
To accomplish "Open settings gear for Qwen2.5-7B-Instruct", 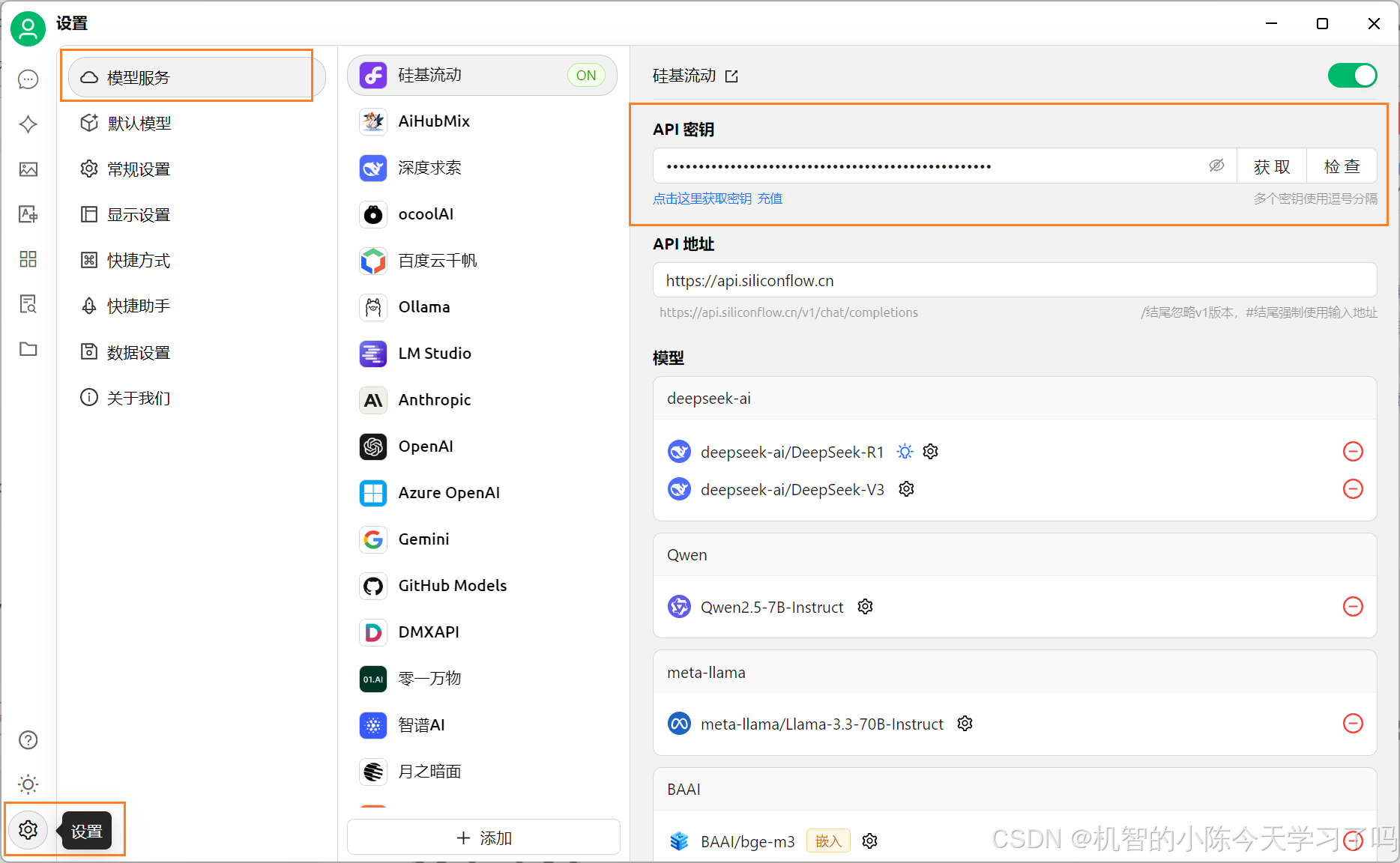I will pos(866,607).
